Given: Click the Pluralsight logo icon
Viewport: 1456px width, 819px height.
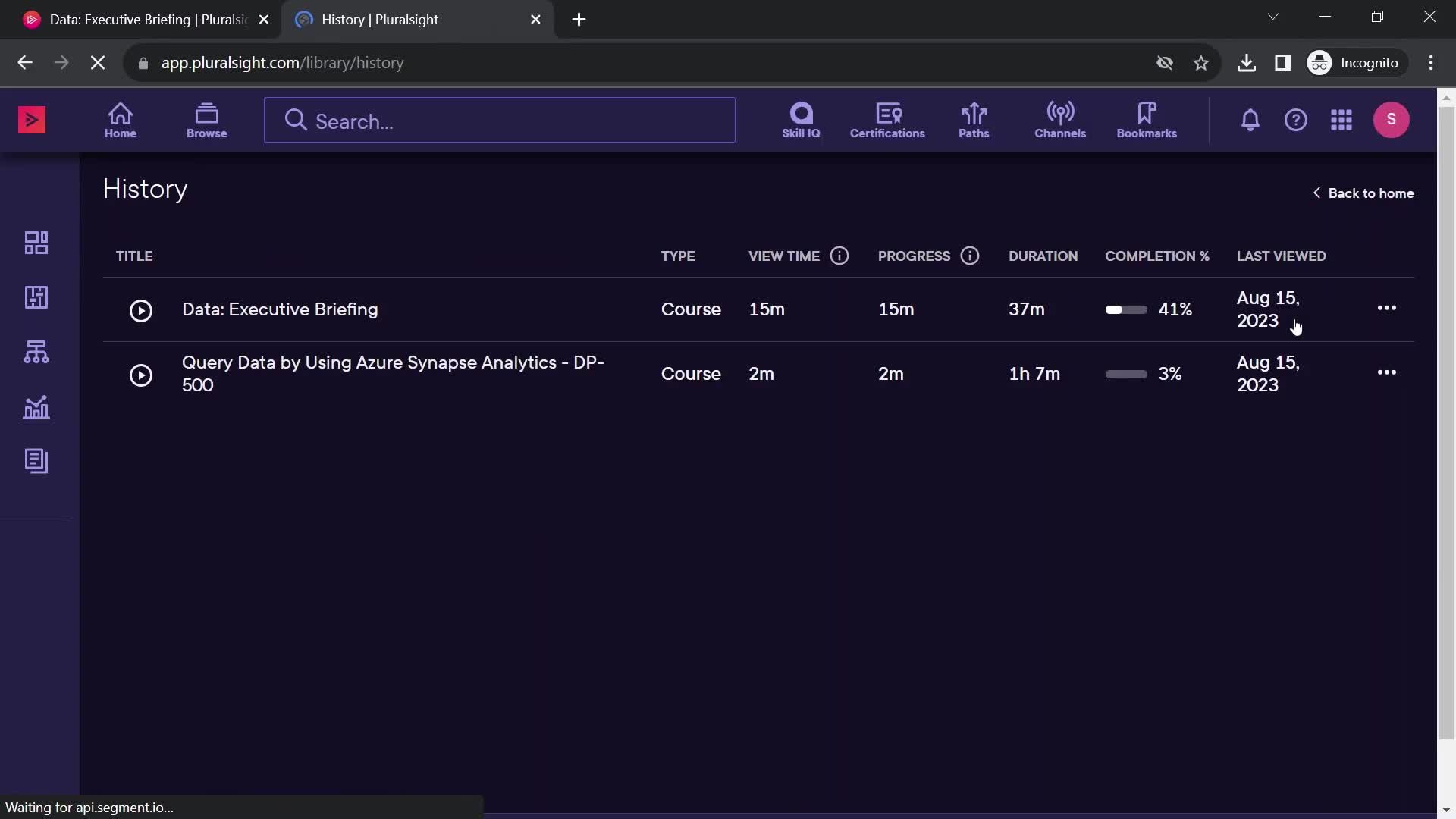Looking at the screenshot, I should 32,120.
